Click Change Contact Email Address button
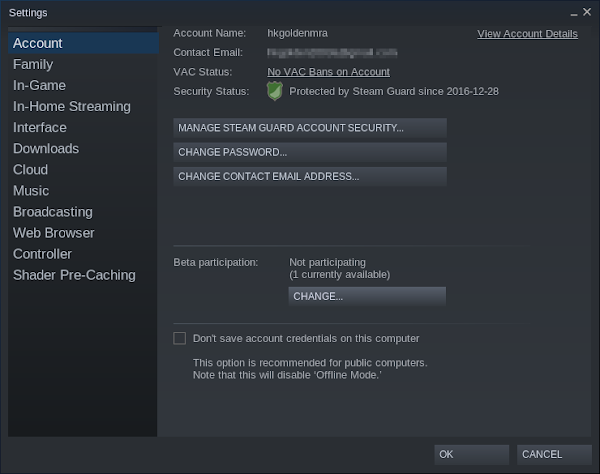 pyautogui.click(x=310, y=176)
